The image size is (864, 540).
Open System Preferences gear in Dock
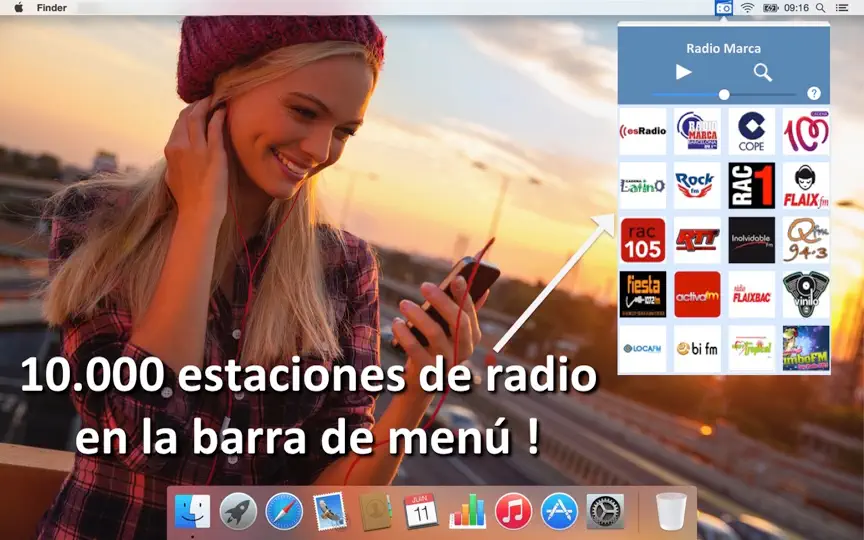coord(605,511)
